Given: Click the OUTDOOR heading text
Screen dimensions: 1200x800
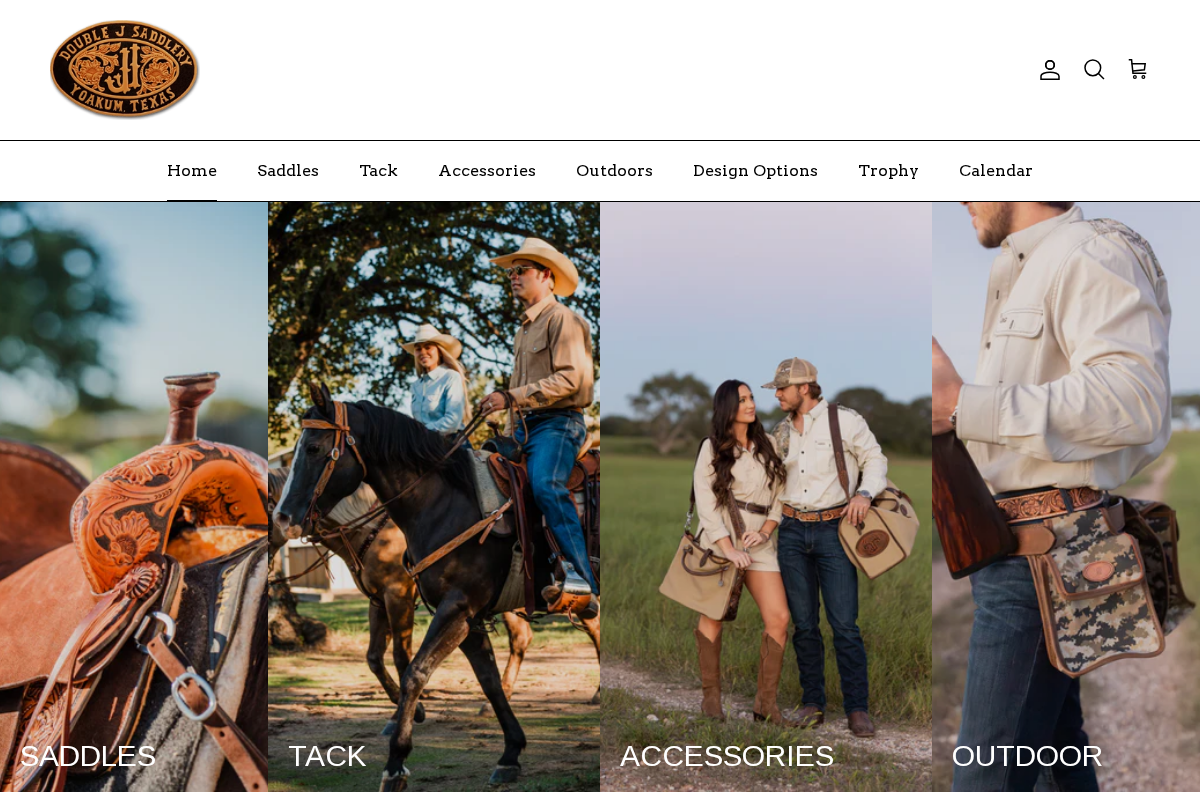Looking at the screenshot, I should click(x=1027, y=756).
